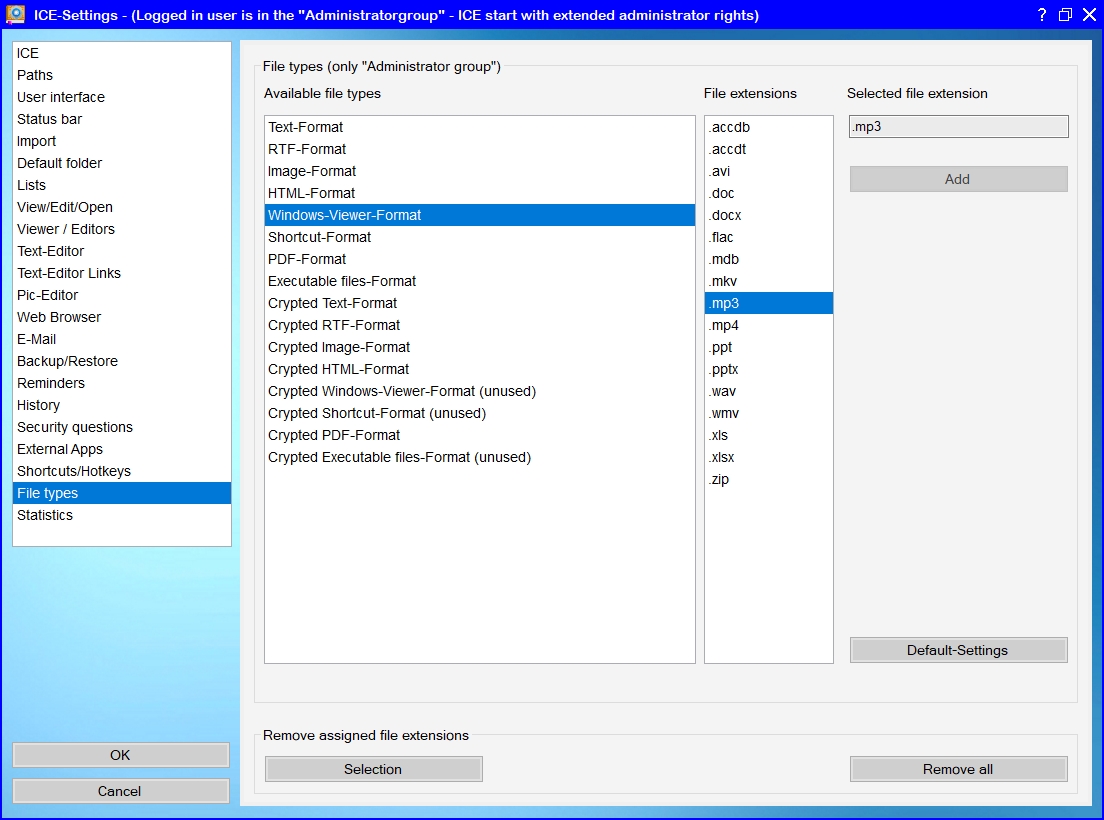Confirm settings with the OK button
Screen dimensions: 1104x820
[120, 755]
